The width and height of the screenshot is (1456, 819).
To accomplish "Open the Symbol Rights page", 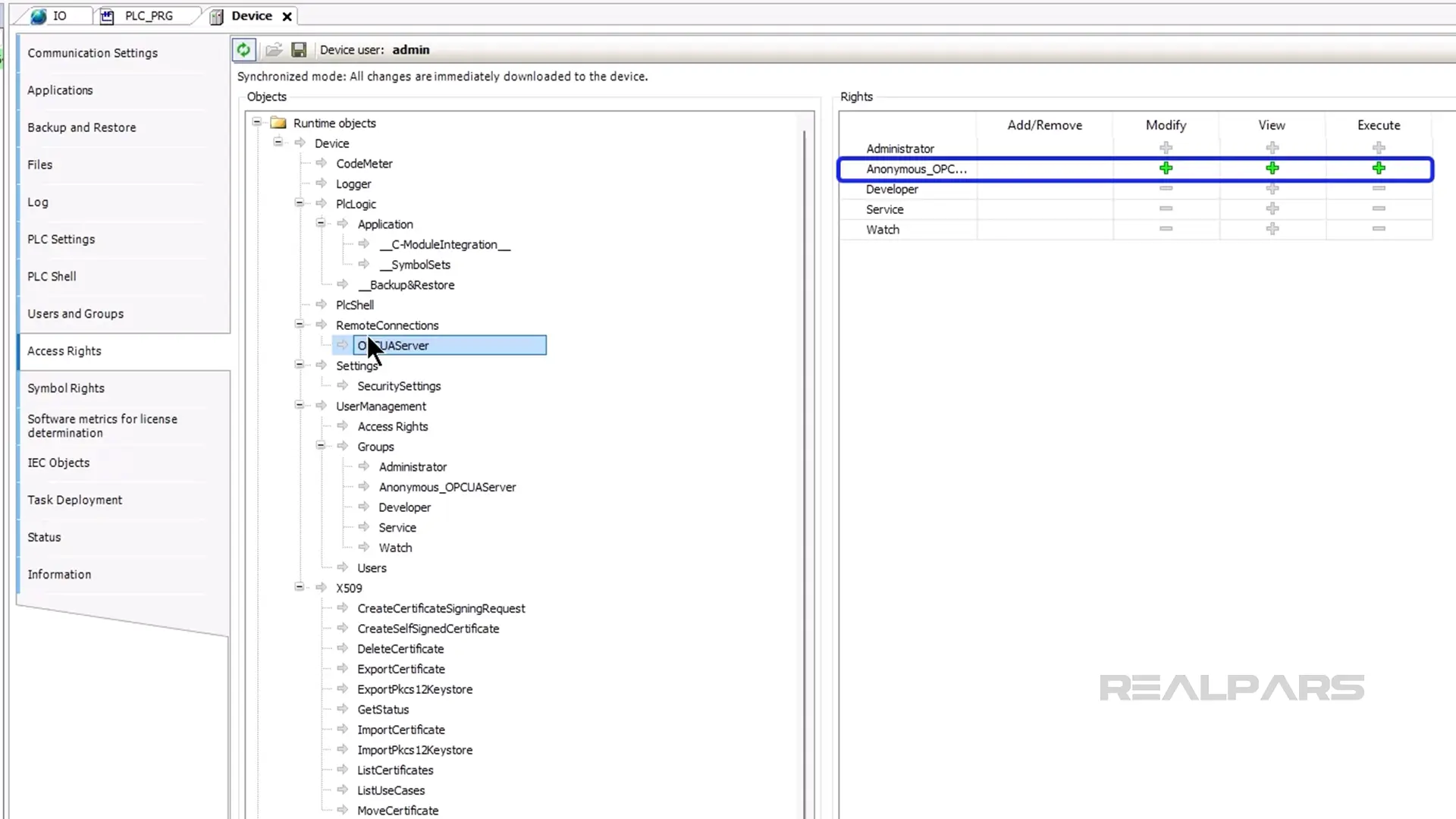I will click(x=66, y=388).
